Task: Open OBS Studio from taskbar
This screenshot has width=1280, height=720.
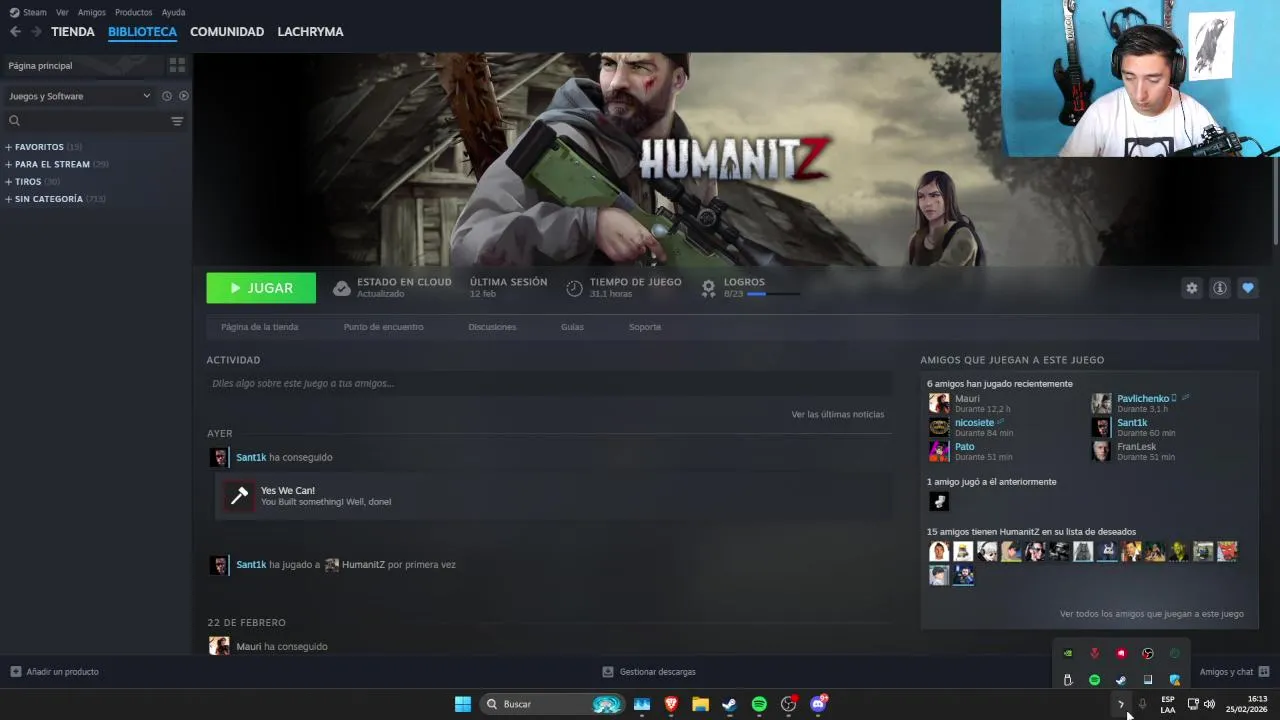Action: click(x=788, y=704)
